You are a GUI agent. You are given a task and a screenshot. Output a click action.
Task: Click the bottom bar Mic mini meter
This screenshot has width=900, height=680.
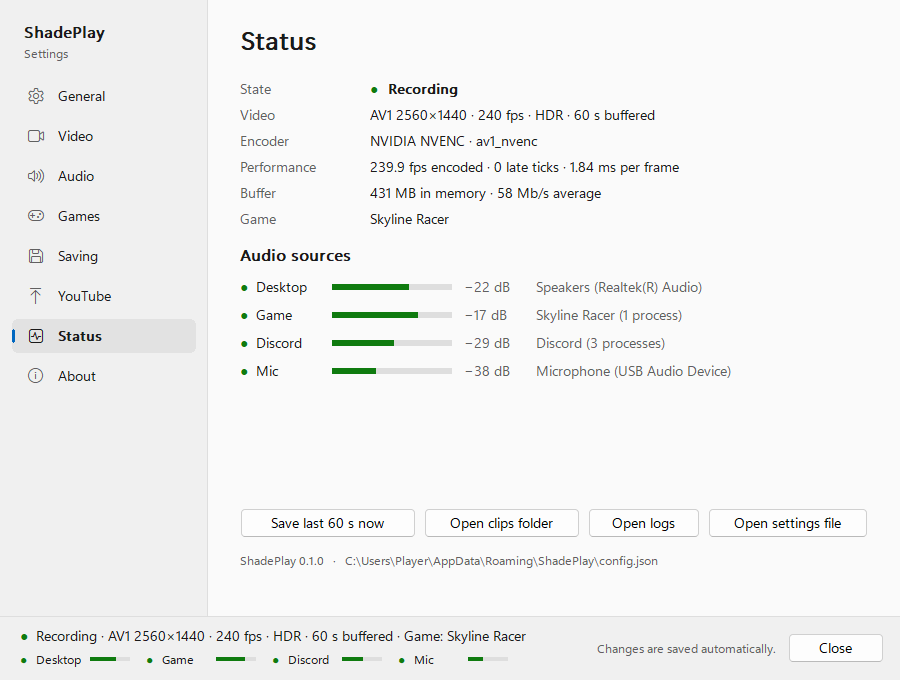488,659
